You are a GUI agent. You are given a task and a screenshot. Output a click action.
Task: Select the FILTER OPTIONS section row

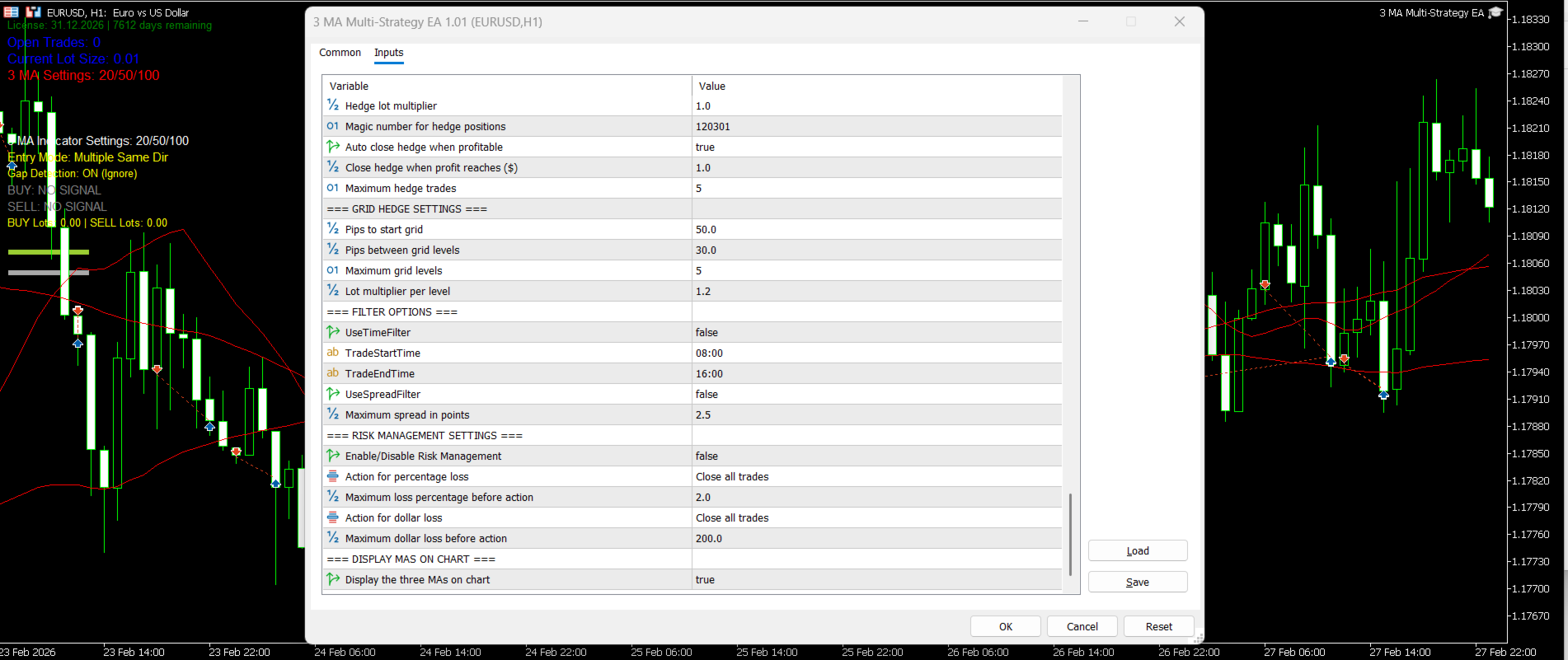(692, 311)
